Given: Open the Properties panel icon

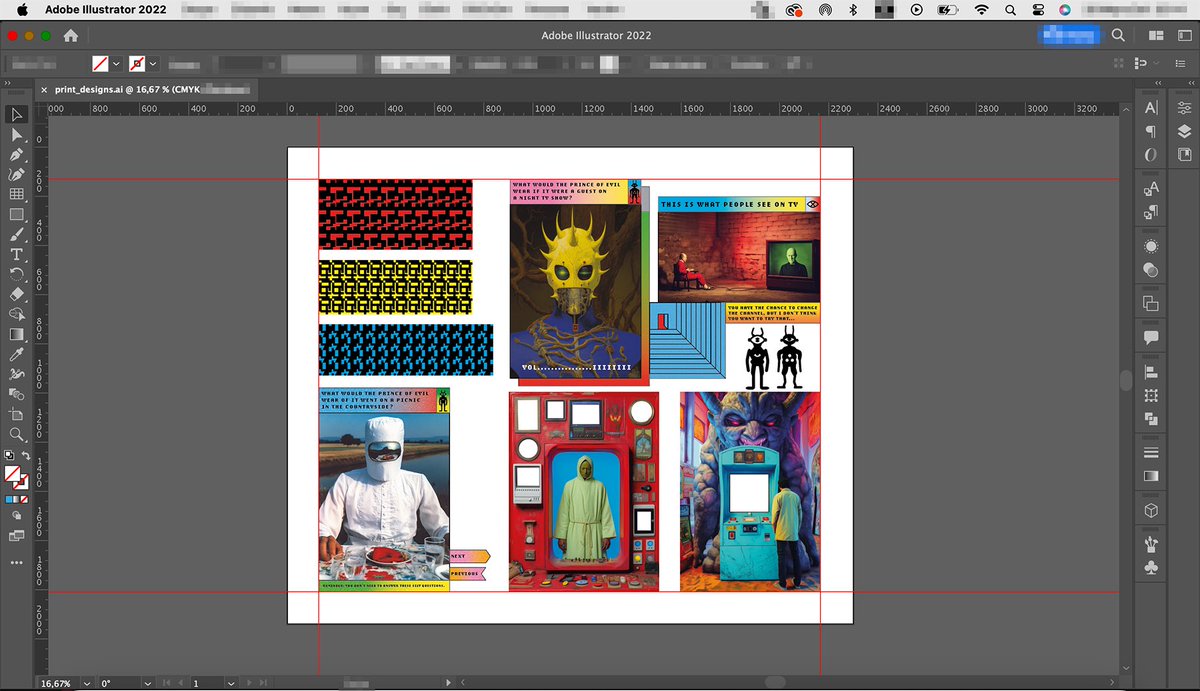Looking at the screenshot, I should tap(1185, 108).
